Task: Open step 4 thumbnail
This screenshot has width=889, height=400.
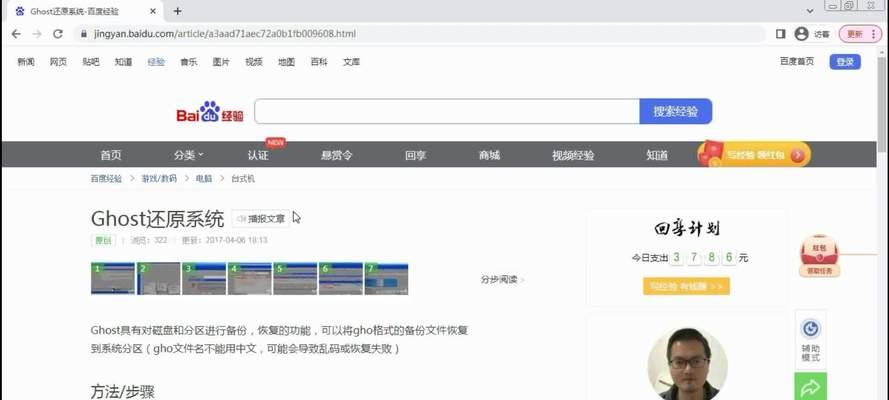Action: click(x=249, y=279)
